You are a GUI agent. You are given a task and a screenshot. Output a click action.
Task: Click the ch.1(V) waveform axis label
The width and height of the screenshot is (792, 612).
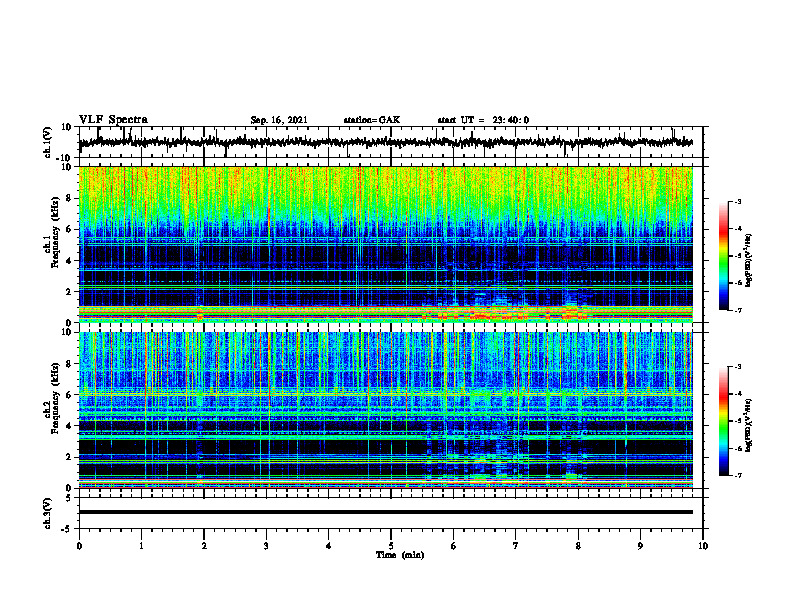pos(48,142)
